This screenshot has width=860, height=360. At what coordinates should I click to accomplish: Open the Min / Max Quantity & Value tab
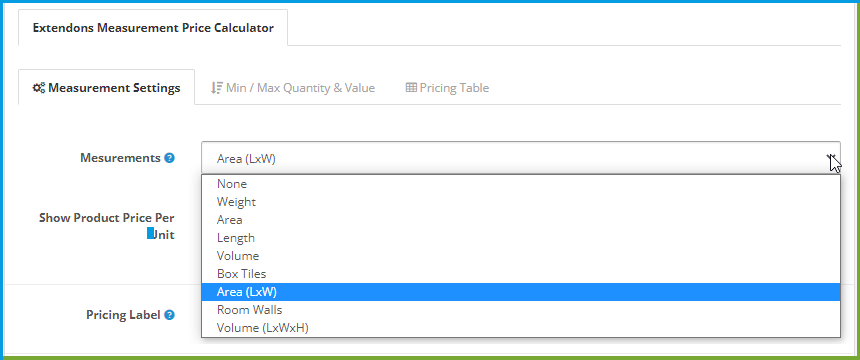click(x=293, y=88)
